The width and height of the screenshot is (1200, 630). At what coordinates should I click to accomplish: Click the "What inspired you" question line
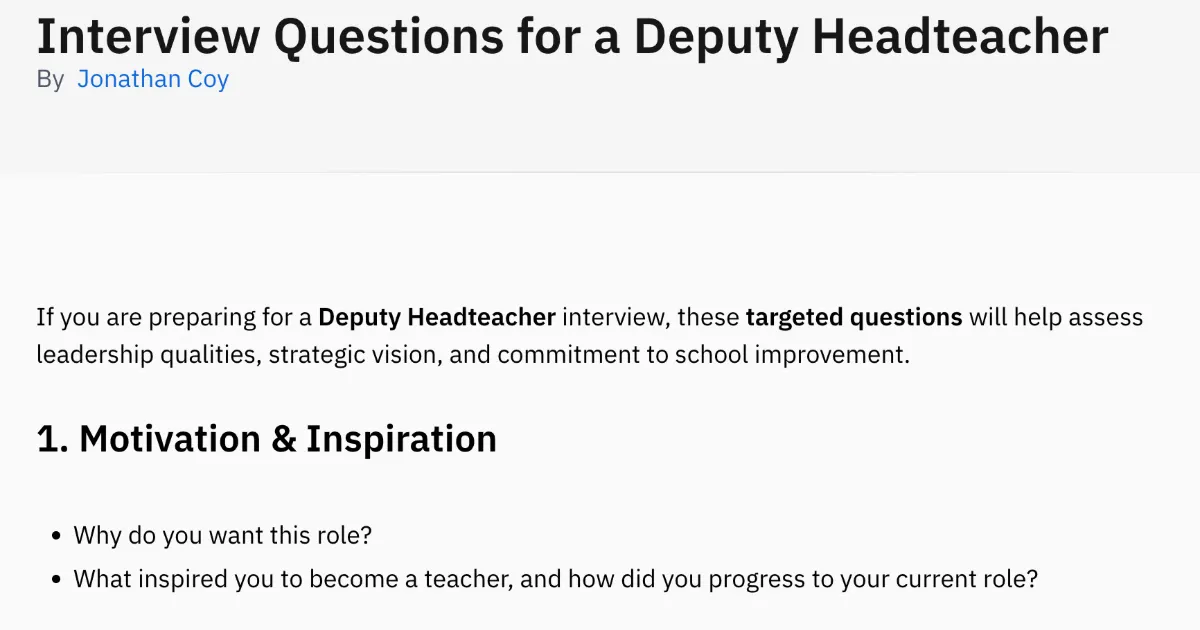pyautogui.click(x=556, y=578)
